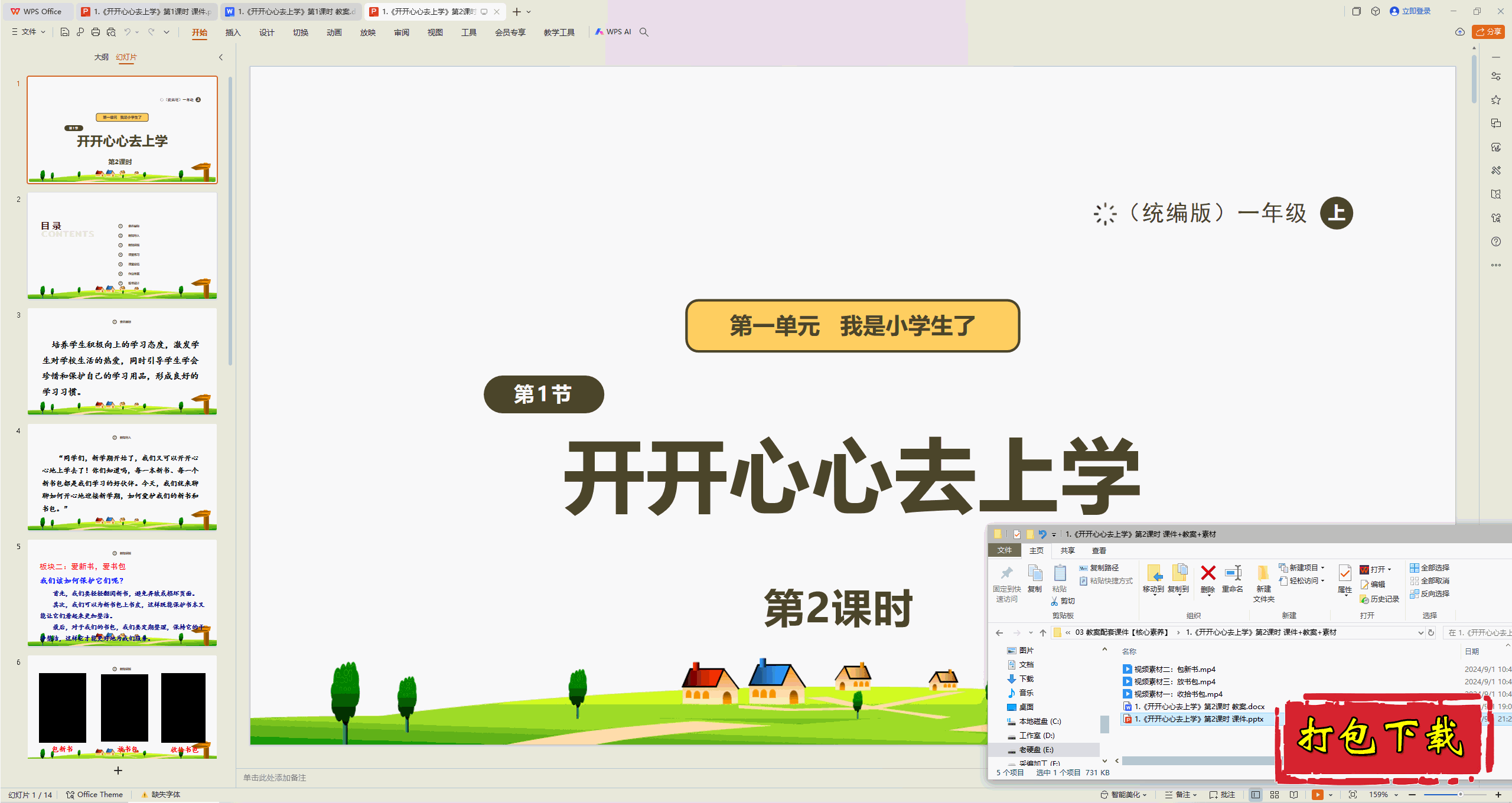Click the search magnifier next to WPS AI

point(644,32)
